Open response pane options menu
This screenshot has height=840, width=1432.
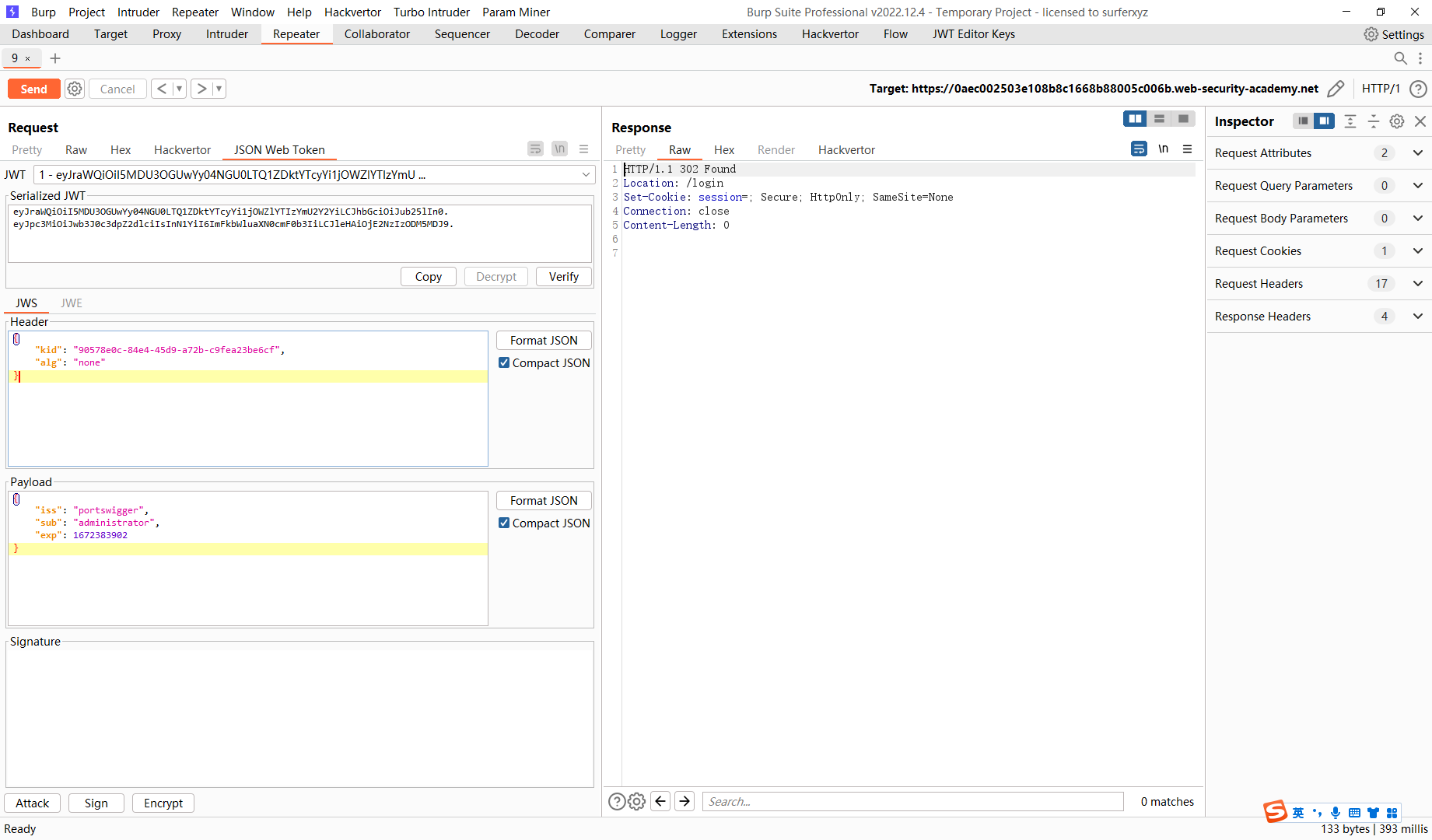(1187, 149)
